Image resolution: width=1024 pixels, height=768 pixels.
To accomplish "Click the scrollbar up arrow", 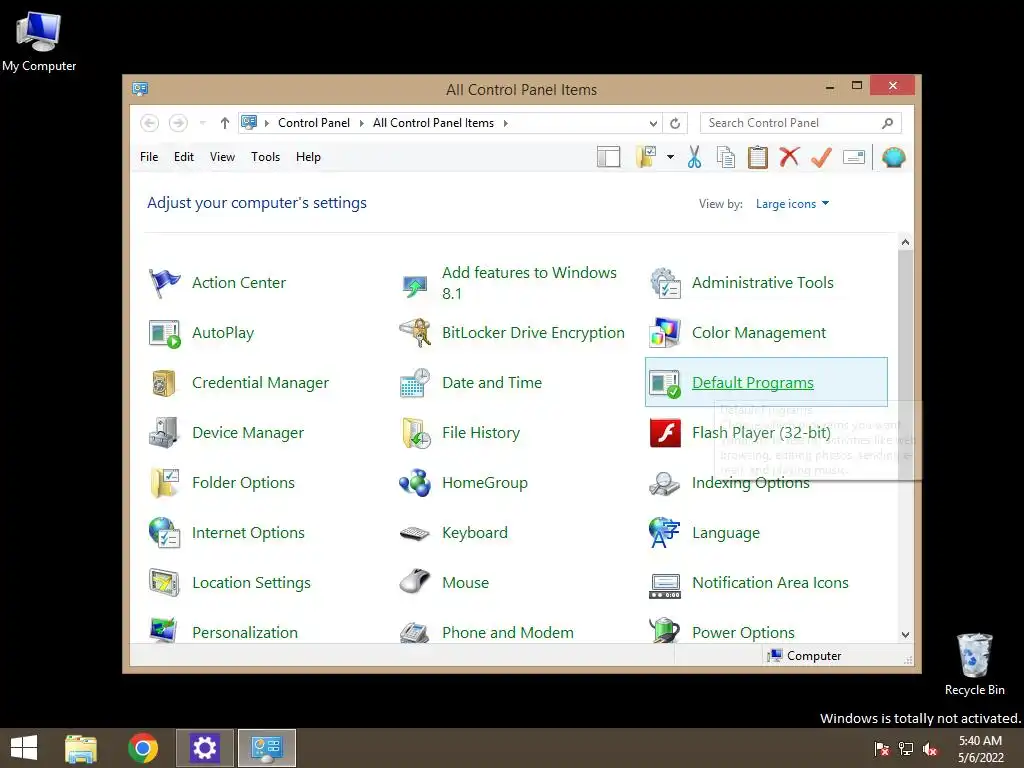I will coord(905,242).
